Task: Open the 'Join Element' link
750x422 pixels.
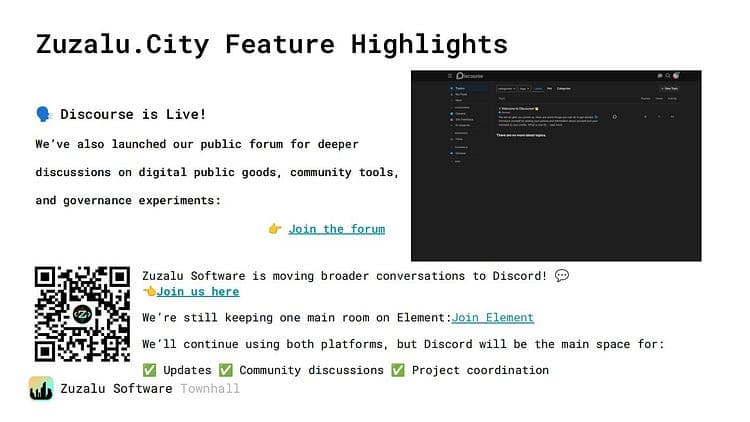Action: tap(493, 317)
